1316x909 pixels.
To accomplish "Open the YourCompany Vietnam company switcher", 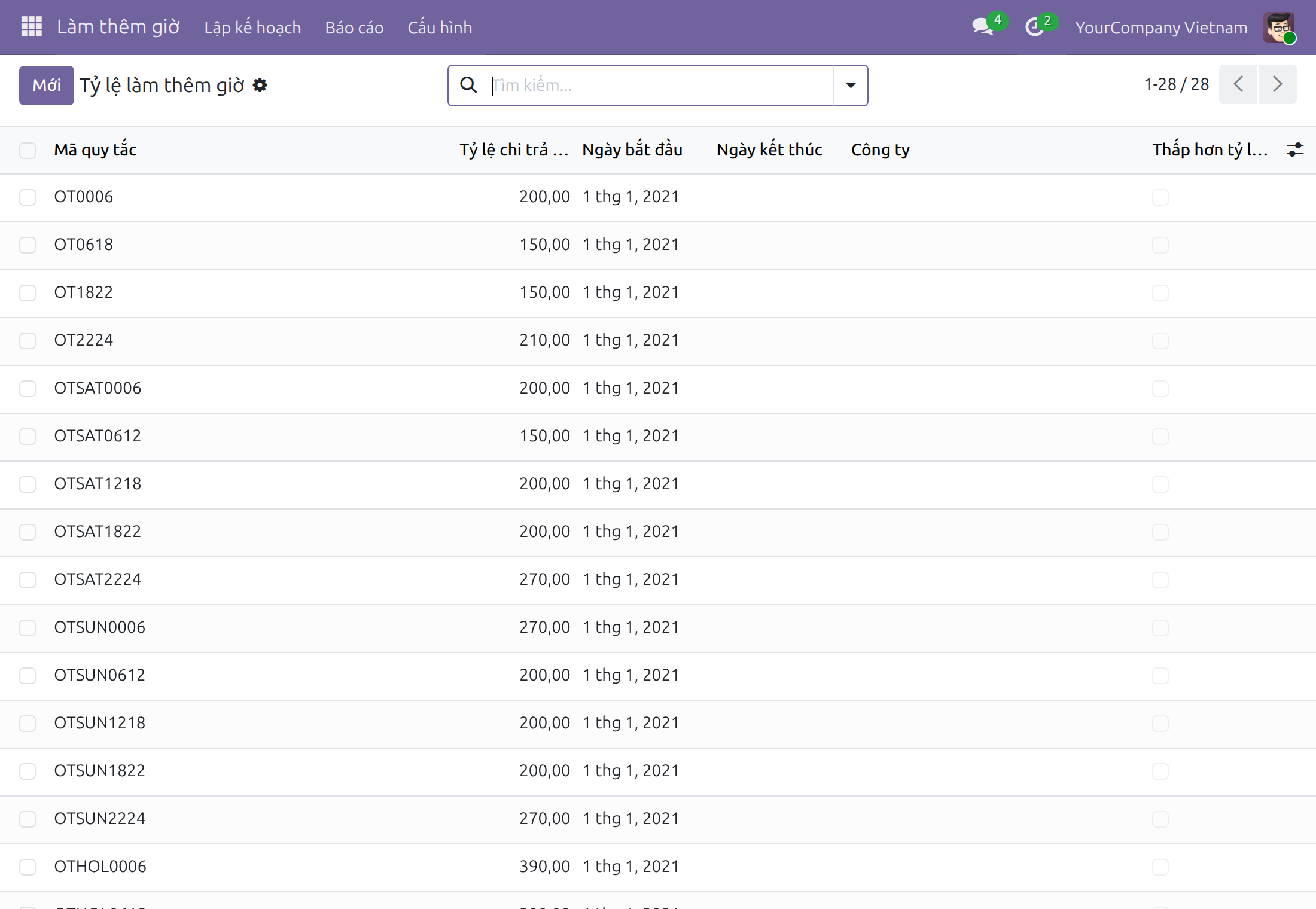I will coord(1161,28).
